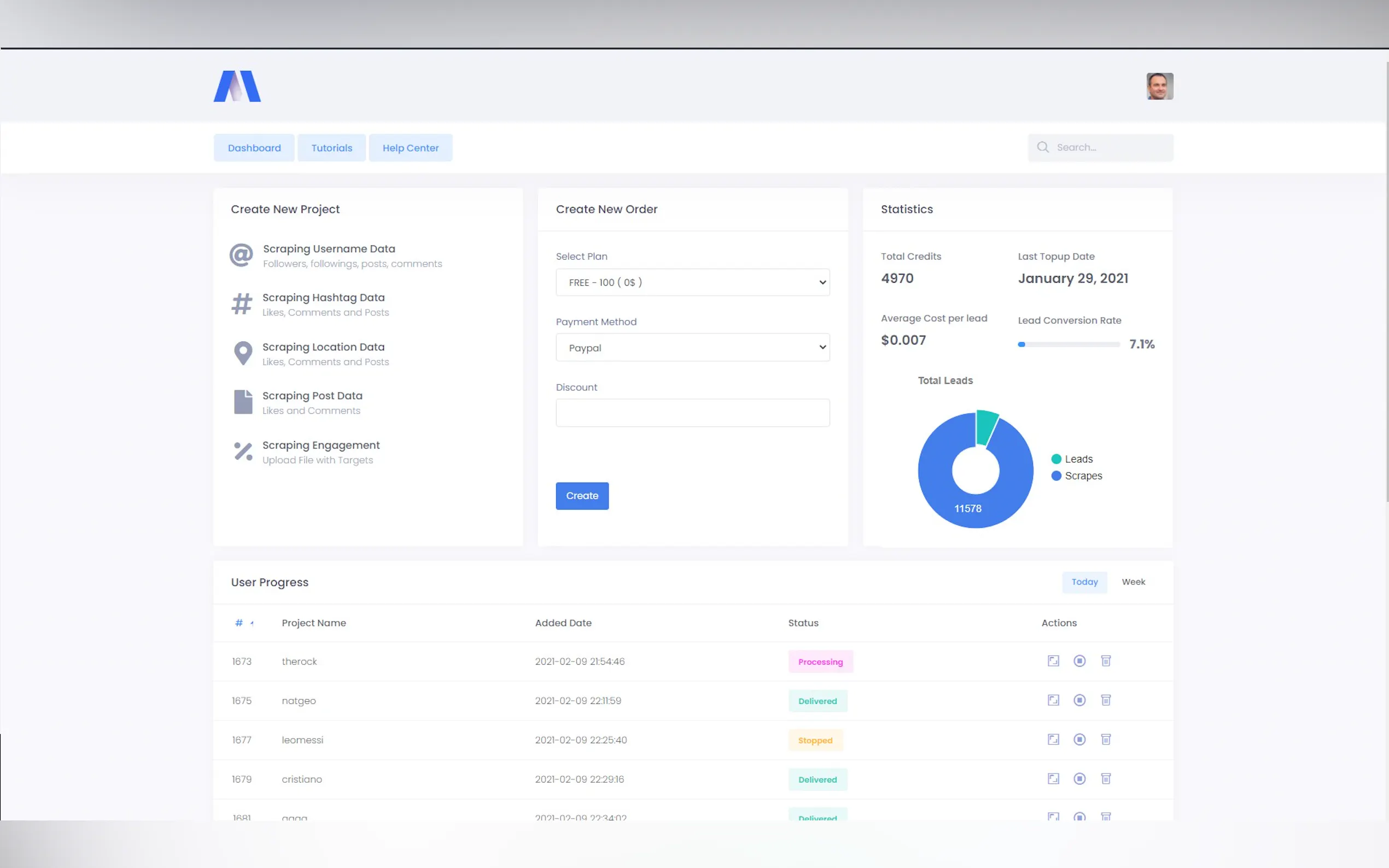The height and width of the screenshot is (868, 1389).
Task: Toggle the Leads legend item in chart
Action: (x=1071, y=459)
